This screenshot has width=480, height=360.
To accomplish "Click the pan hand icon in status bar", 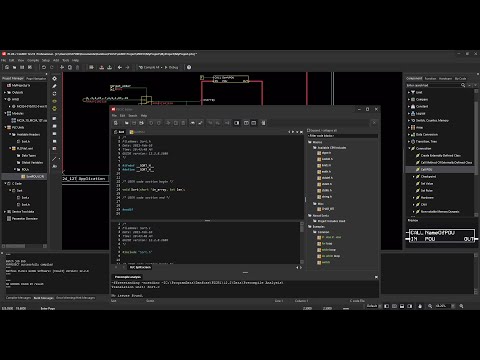I will pos(420,306).
